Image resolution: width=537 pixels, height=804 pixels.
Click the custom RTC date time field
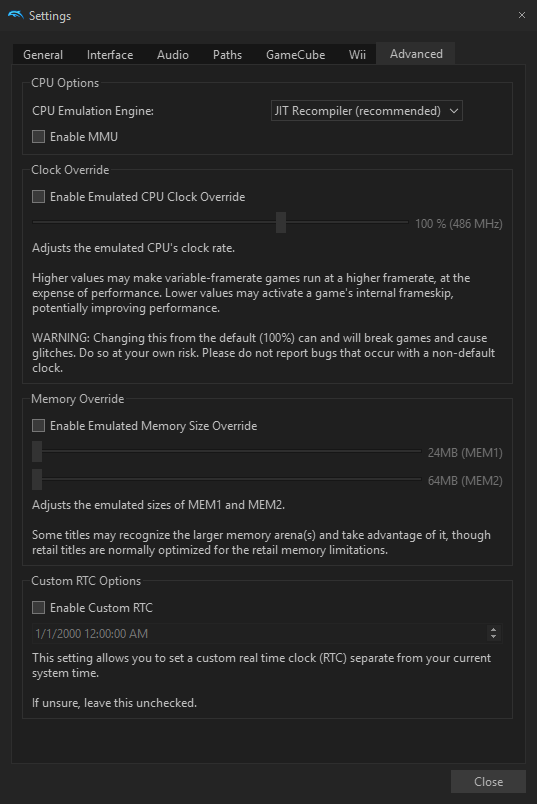click(267, 633)
